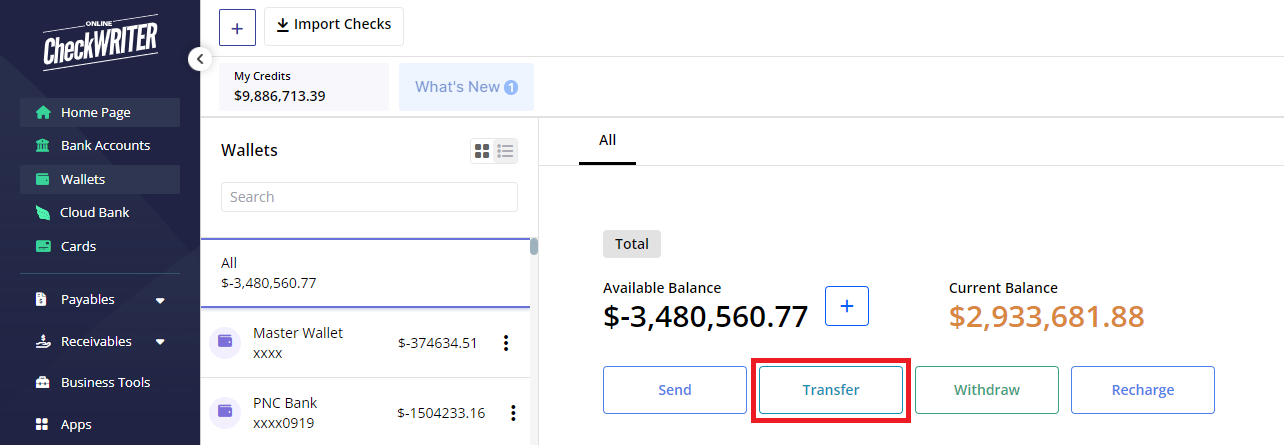1284x445 pixels.
Task: Expand the Receivables menu
Action: point(160,342)
